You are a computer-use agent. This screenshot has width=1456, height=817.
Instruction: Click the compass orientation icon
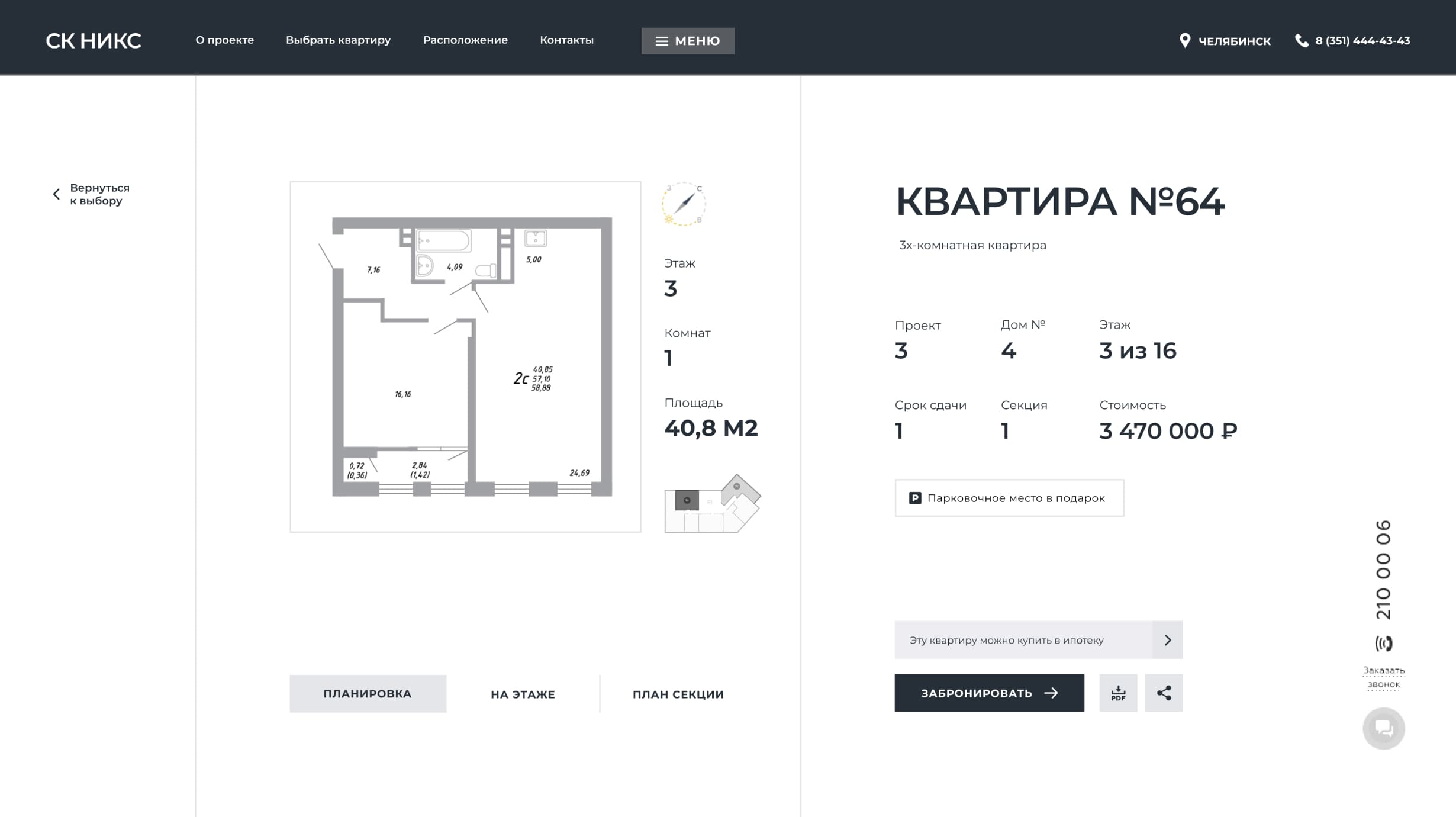click(x=684, y=204)
